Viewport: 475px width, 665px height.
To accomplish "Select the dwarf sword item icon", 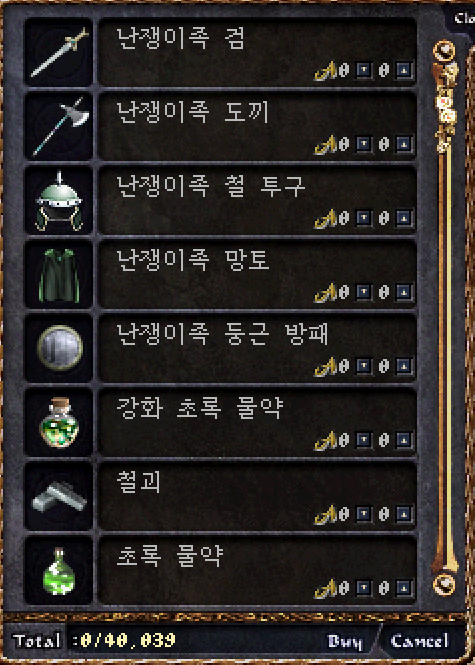I will pos(59,52).
